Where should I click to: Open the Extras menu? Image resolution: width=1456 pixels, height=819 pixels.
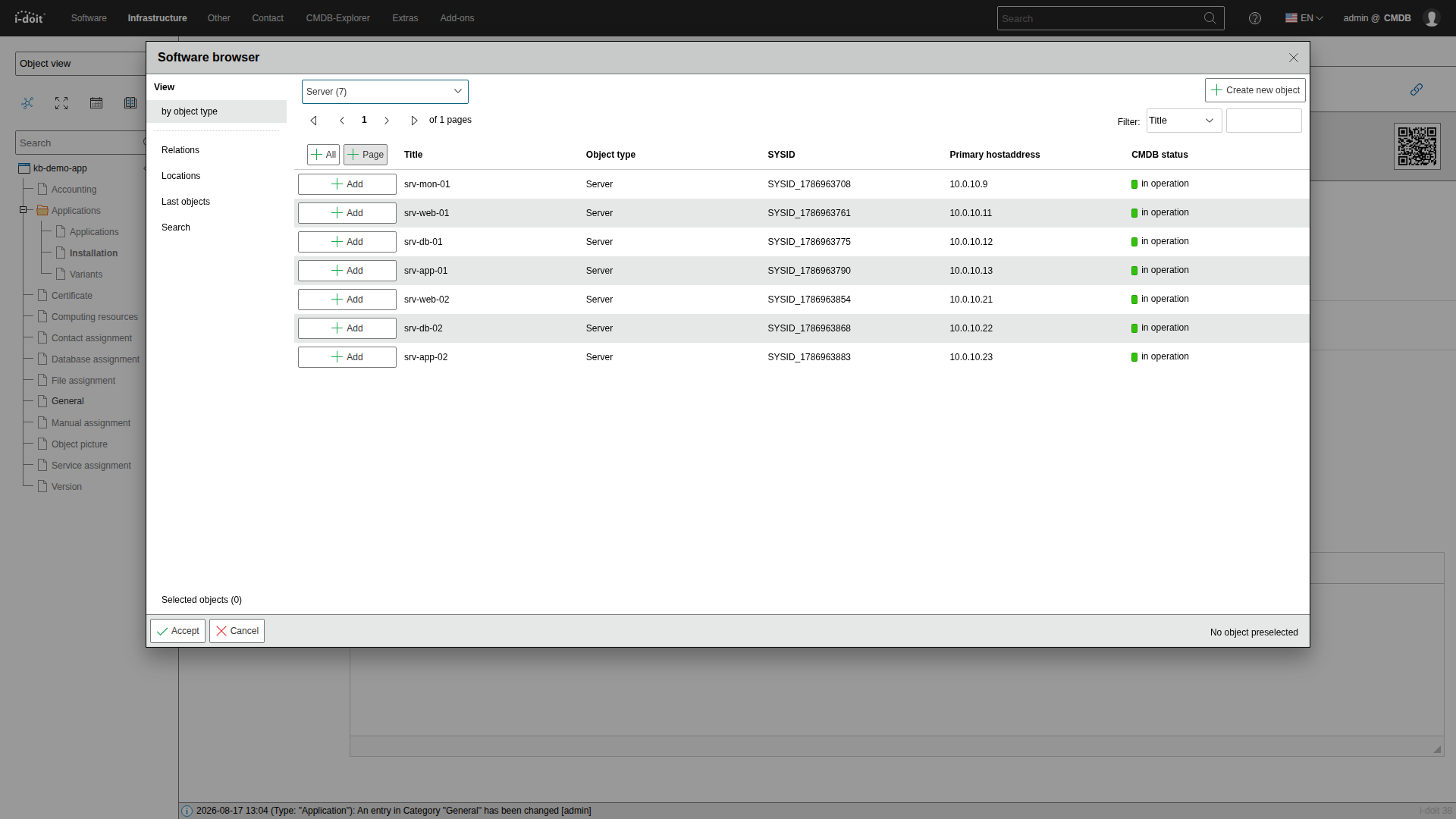405,18
